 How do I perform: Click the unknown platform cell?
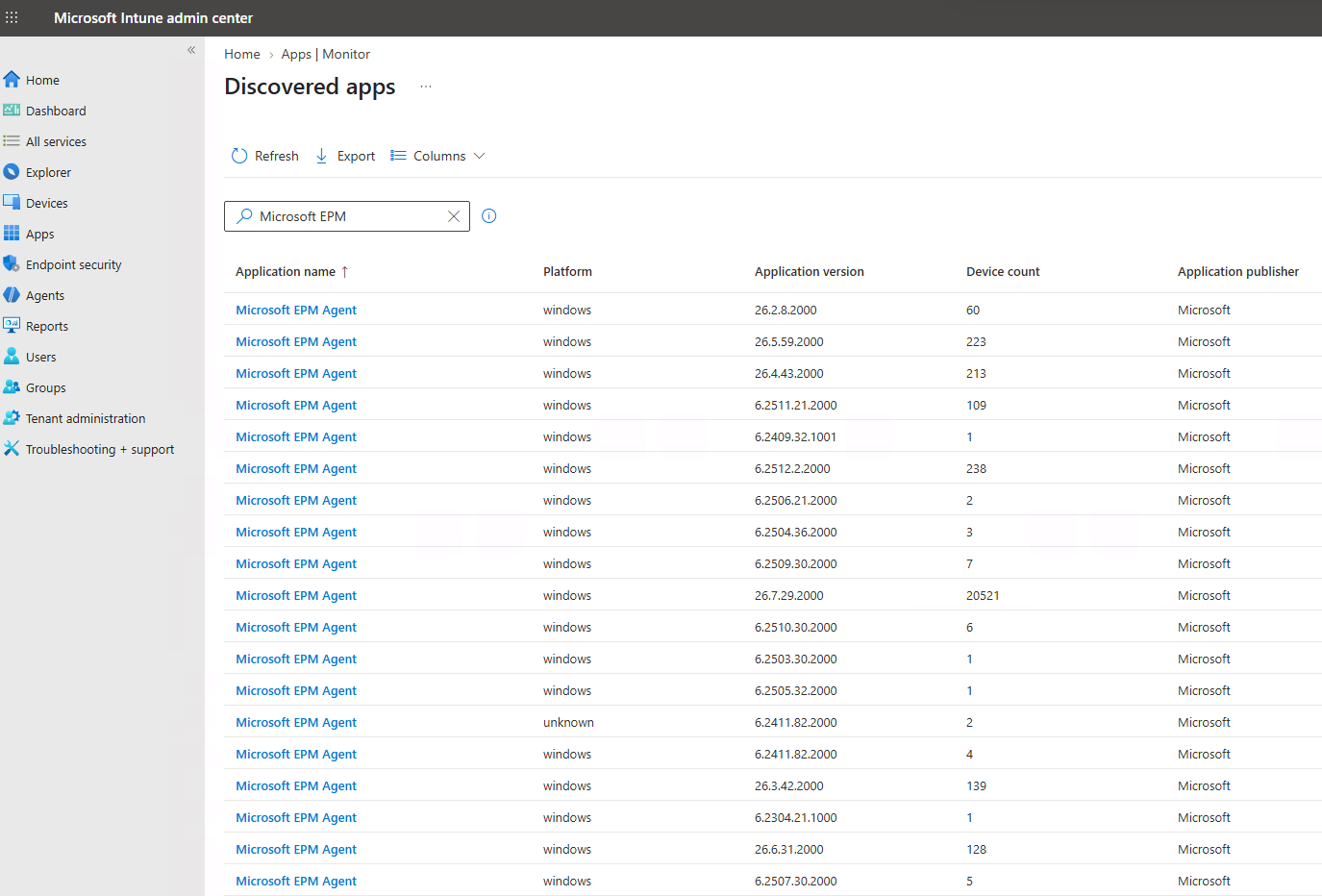[568, 723]
